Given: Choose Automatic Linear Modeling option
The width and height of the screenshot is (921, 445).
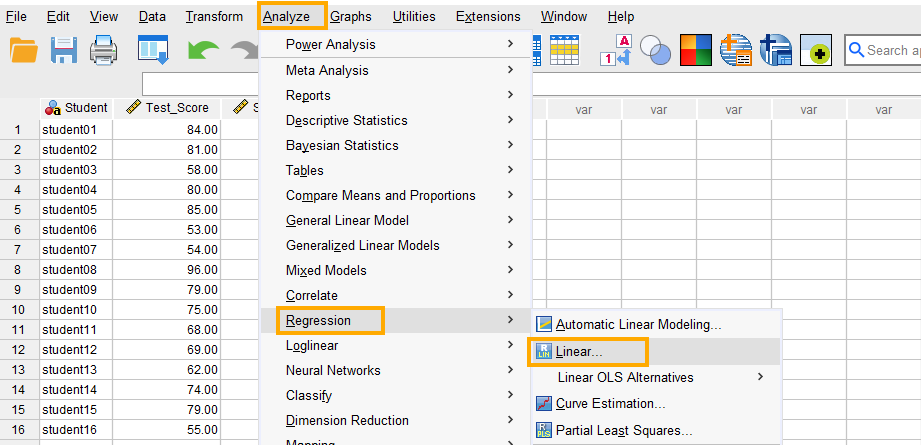Looking at the screenshot, I should point(638,324).
